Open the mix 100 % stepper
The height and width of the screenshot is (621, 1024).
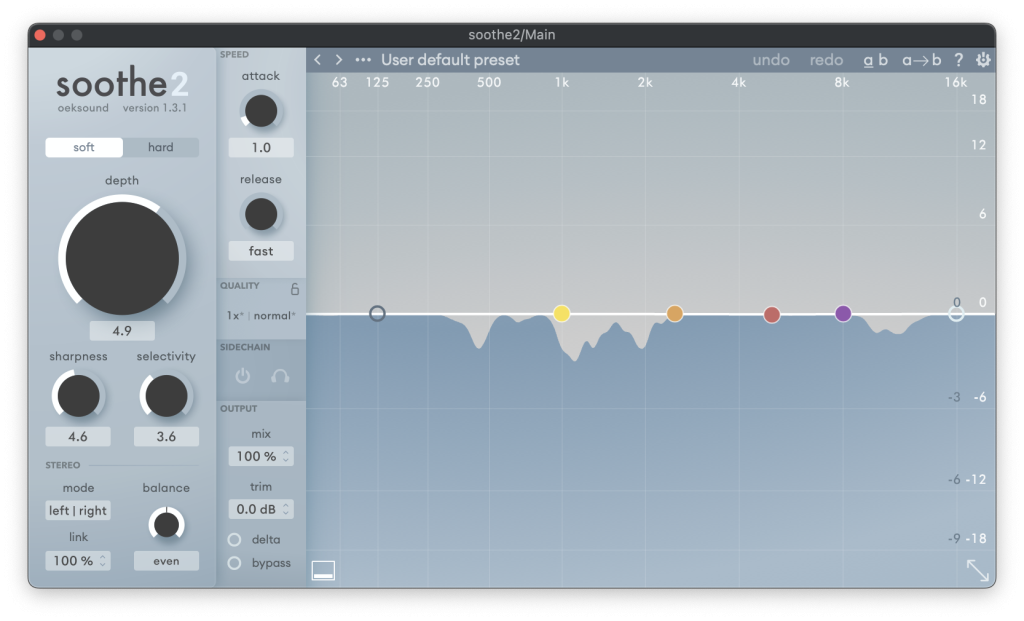click(x=261, y=456)
